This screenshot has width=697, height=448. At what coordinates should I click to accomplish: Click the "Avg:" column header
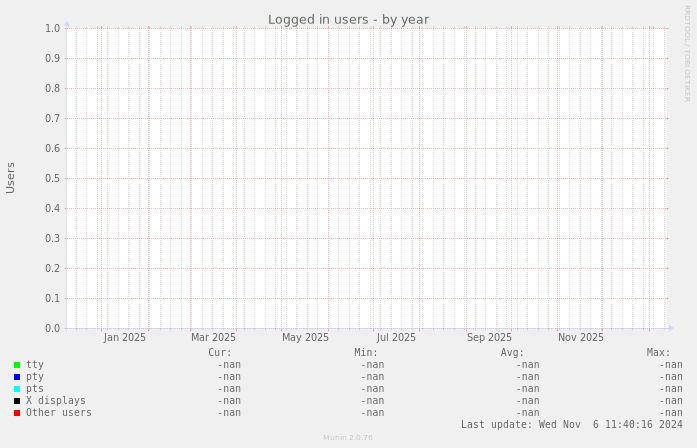512,353
